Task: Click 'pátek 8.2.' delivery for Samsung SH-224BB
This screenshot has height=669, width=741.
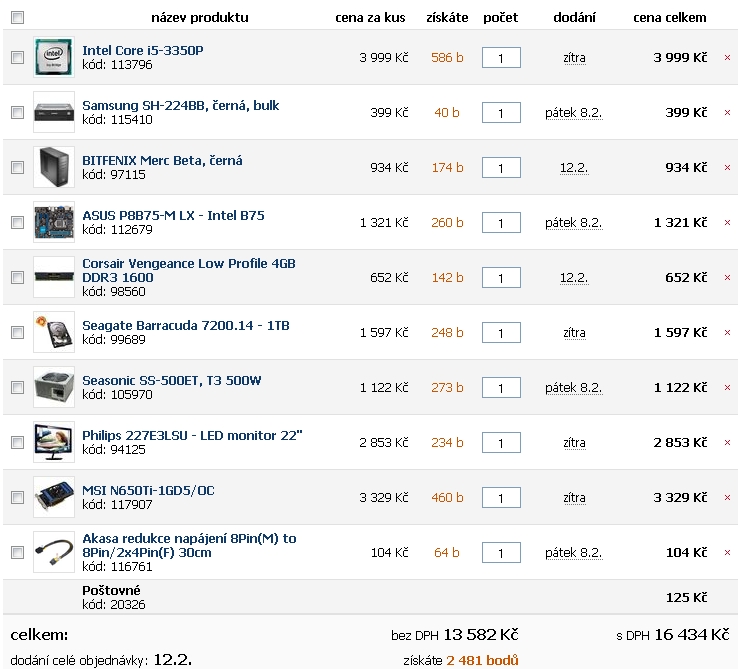Action: pos(574,113)
